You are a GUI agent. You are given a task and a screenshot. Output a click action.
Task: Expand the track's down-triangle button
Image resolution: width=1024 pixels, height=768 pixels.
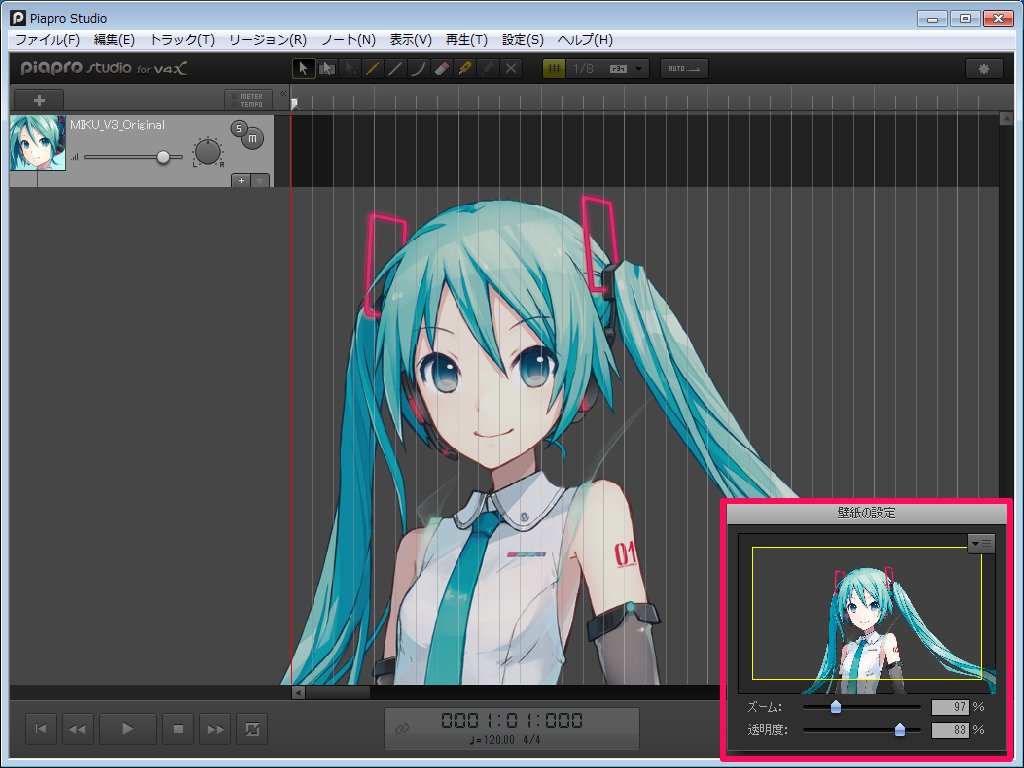(x=260, y=180)
